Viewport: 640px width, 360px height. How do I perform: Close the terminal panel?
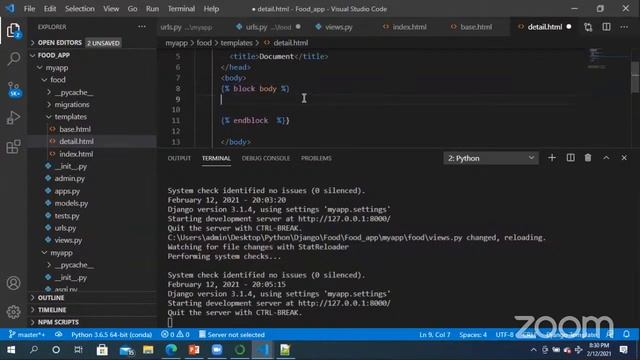(x=624, y=158)
